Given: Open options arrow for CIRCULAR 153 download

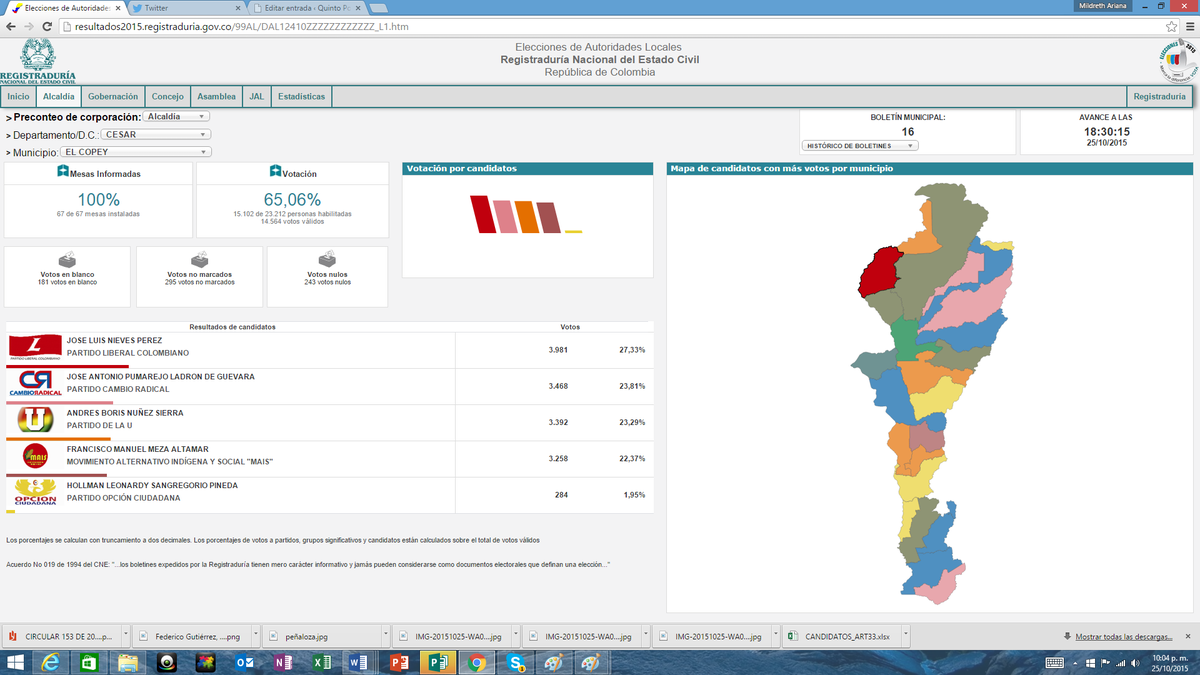Looking at the screenshot, I should tap(124, 636).
